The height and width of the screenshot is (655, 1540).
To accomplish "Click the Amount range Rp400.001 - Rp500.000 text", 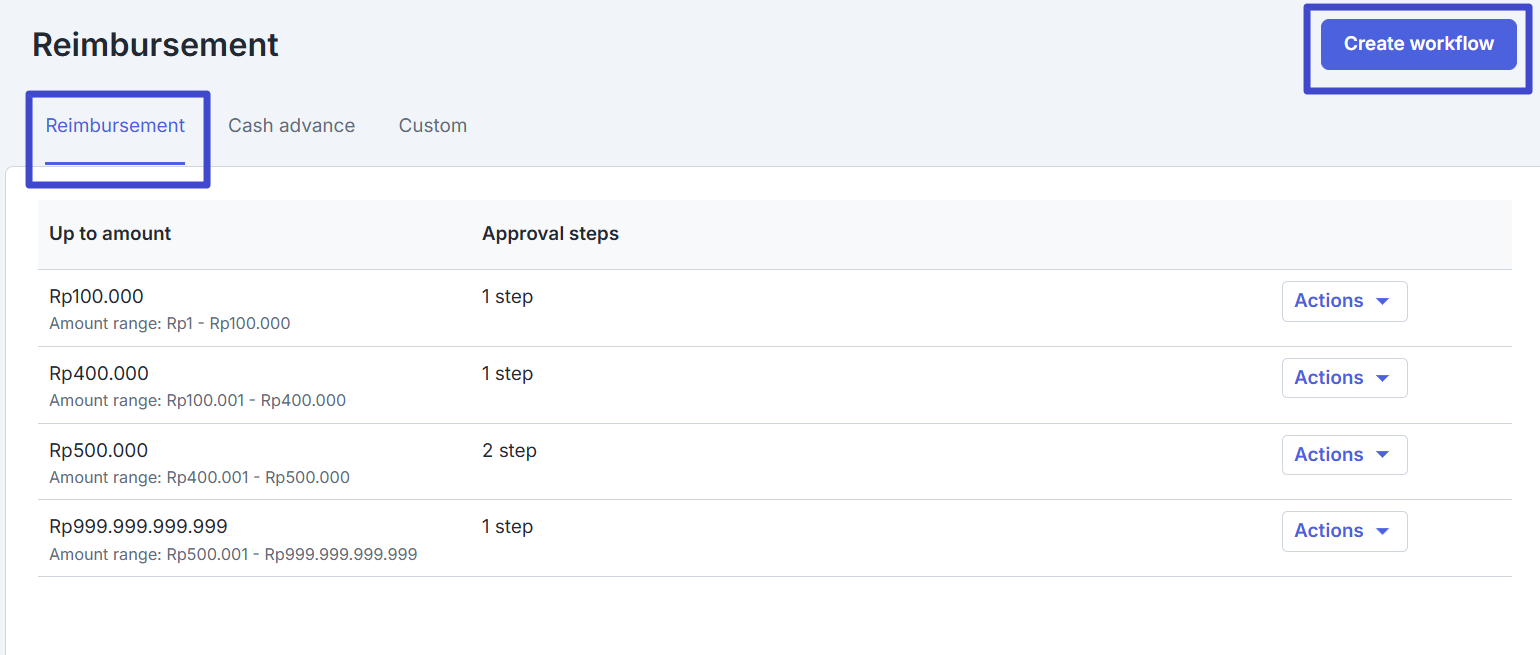I will point(199,478).
